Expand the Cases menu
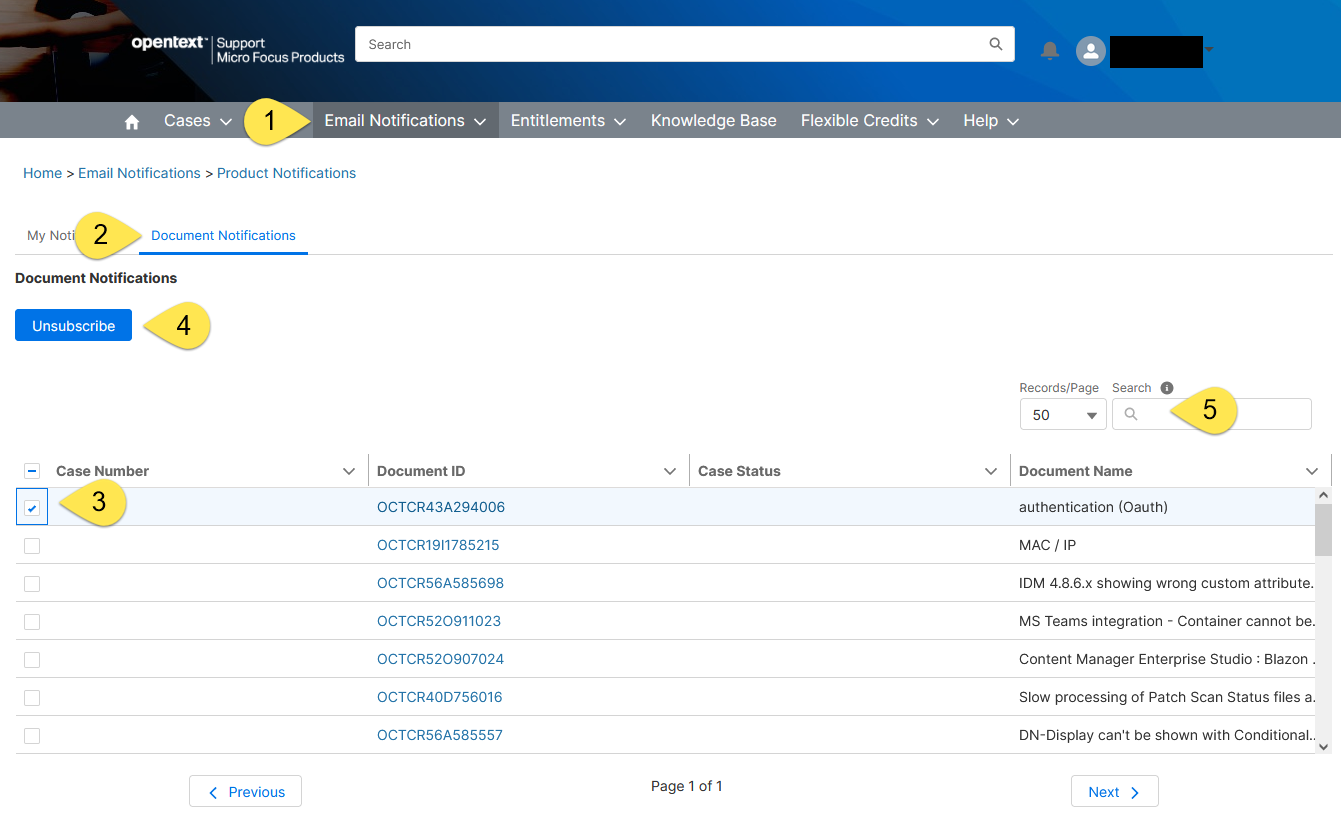 (198, 121)
